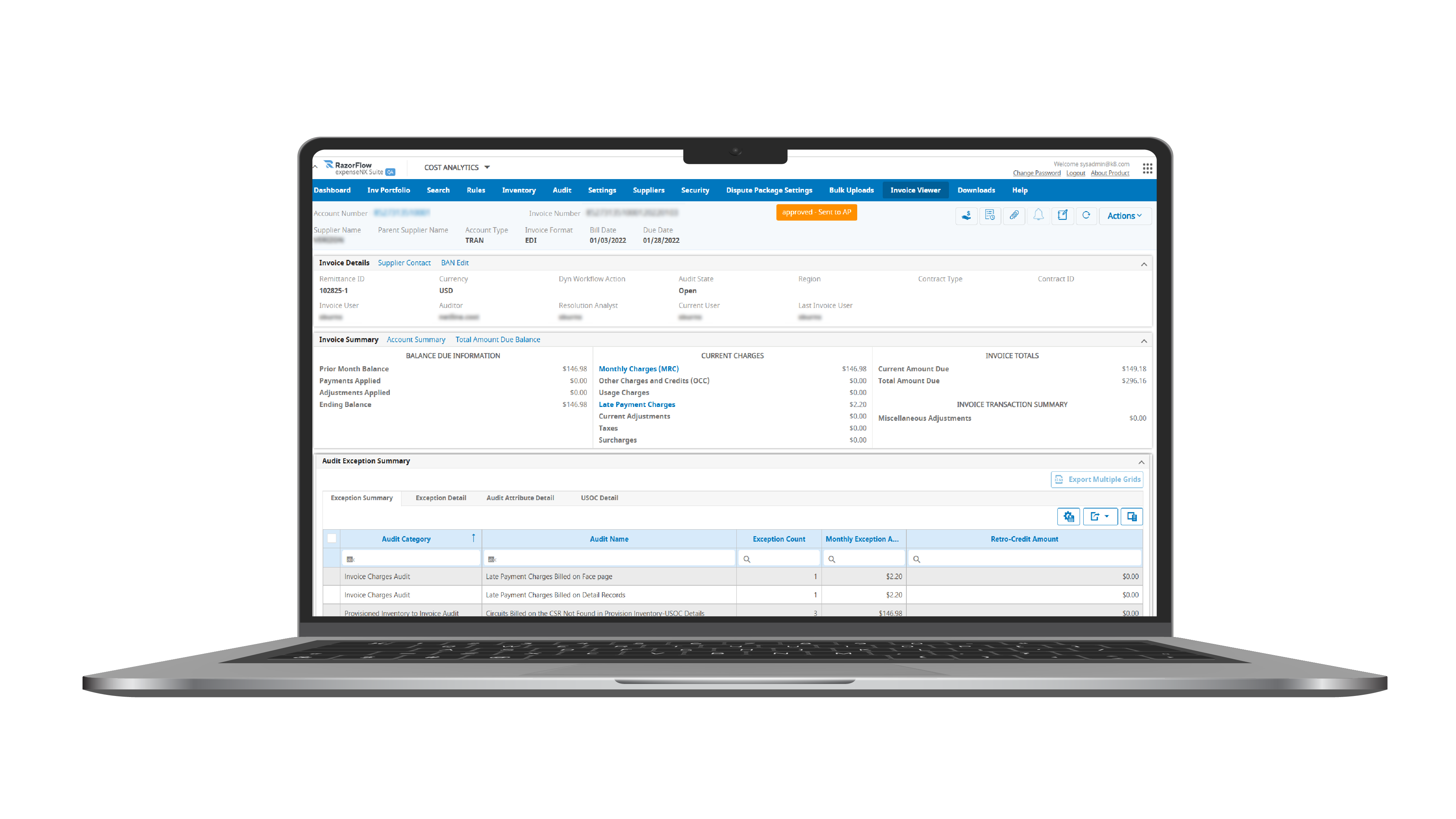Click the Change Password link
The width and height of the screenshot is (1456, 819).
(1037, 173)
